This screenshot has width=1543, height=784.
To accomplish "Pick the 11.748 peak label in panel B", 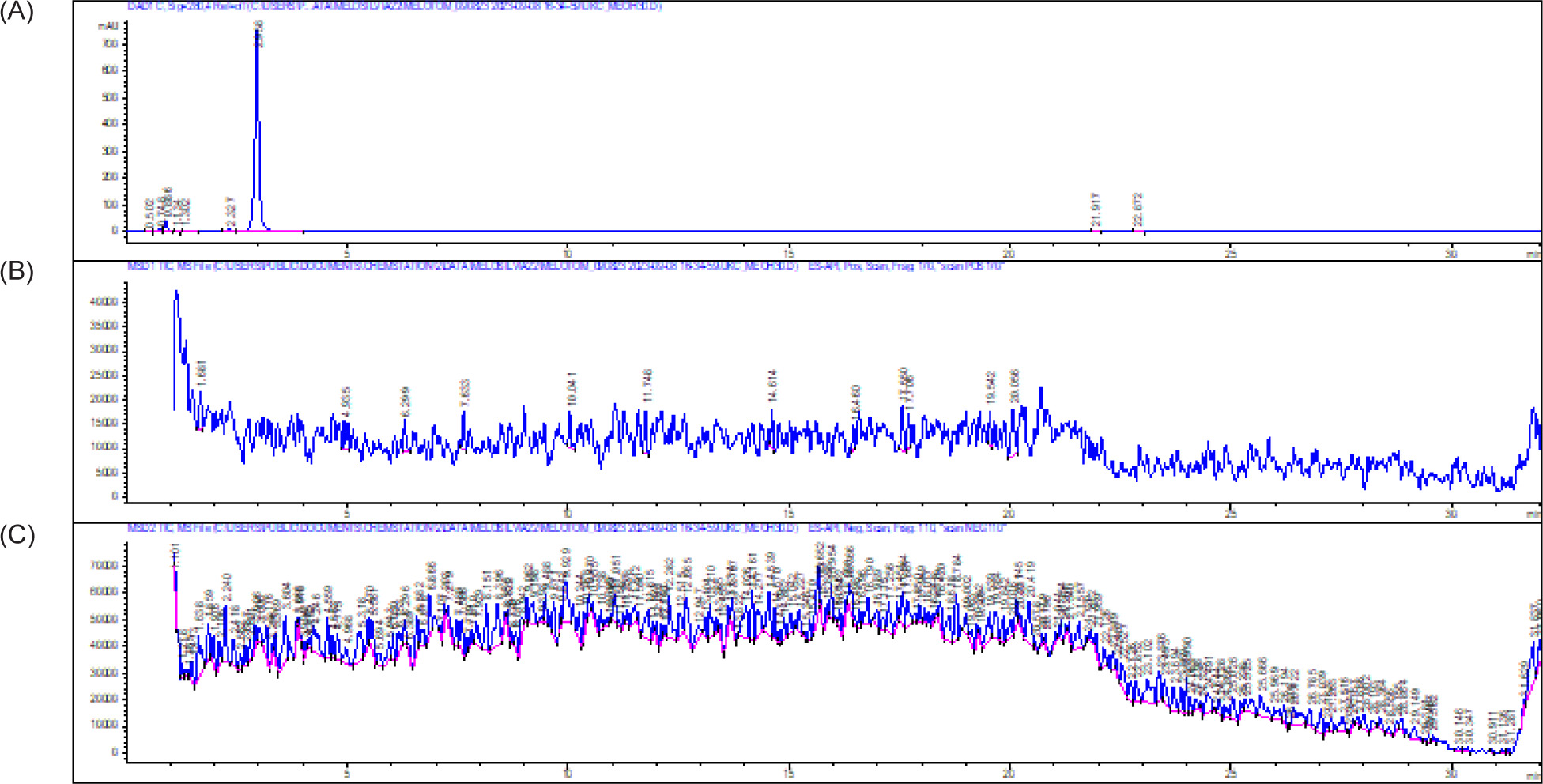I will (x=648, y=385).
